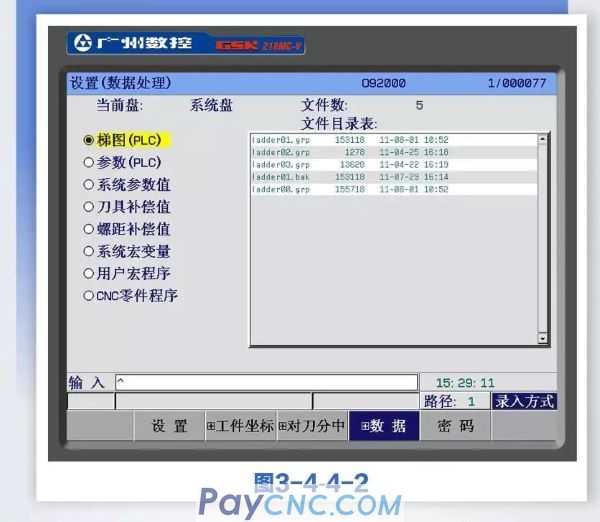Click the PayCNC.COM watermark link
Viewport: 600px width, 522px height.
pos(300,502)
